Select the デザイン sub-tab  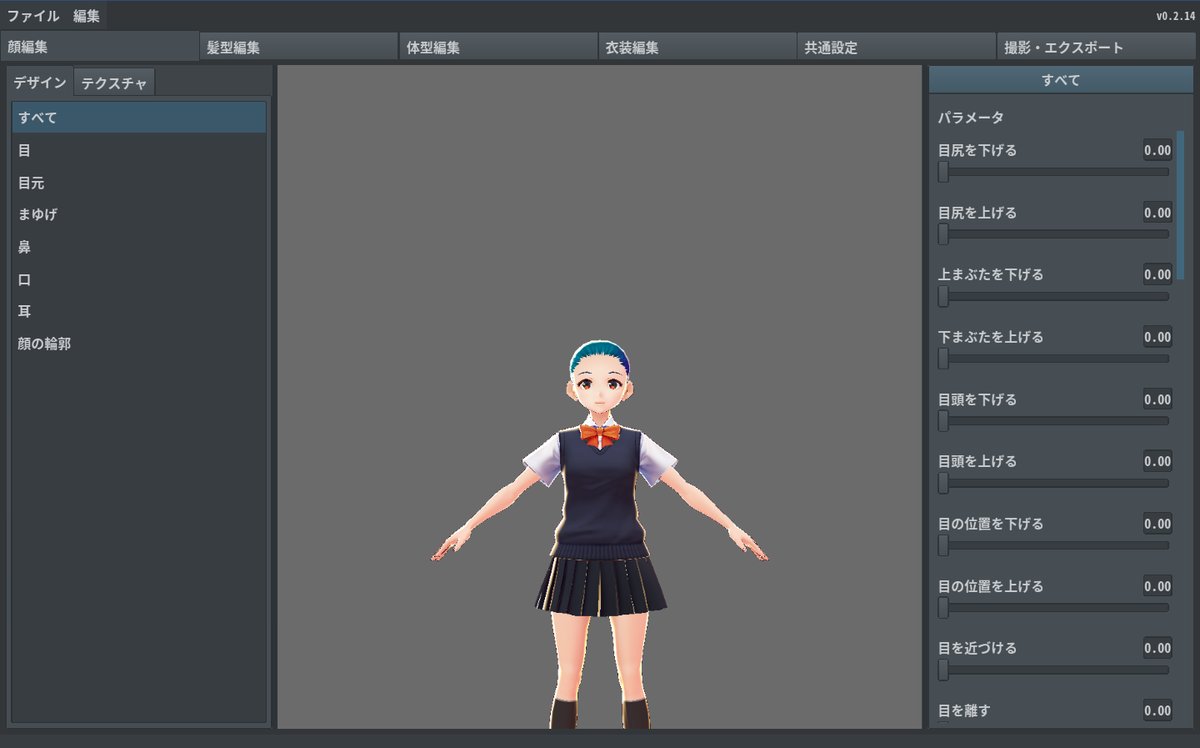coord(40,83)
